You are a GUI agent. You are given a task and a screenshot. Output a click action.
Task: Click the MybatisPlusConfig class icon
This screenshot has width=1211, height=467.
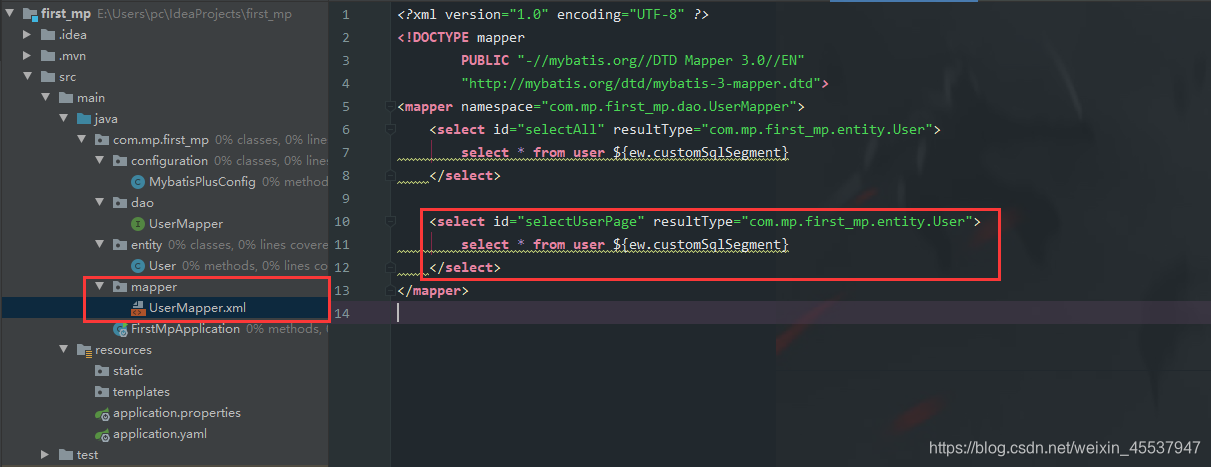pyautogui.click(x=138, y=182)
